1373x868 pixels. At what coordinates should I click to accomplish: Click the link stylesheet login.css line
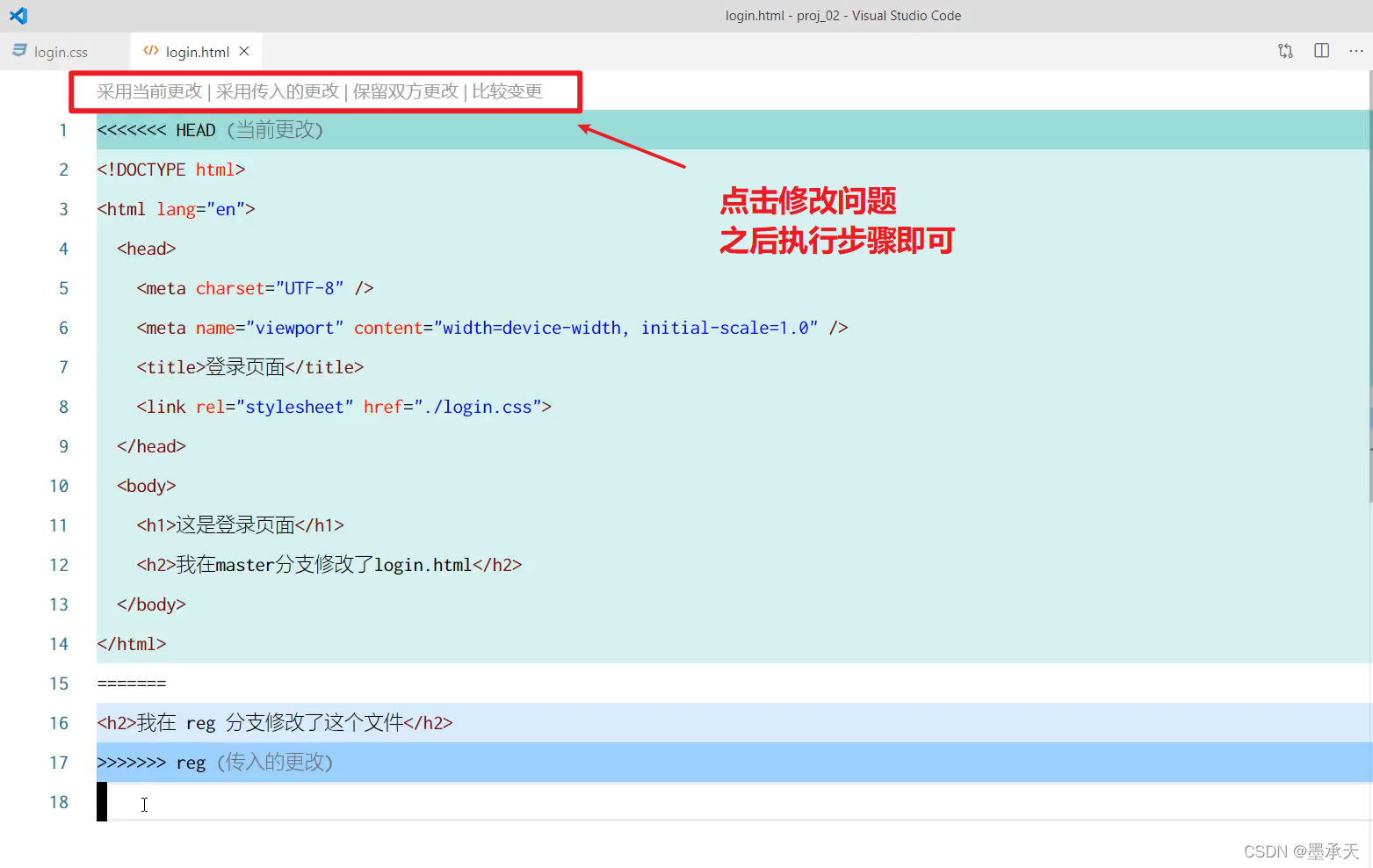733,407
